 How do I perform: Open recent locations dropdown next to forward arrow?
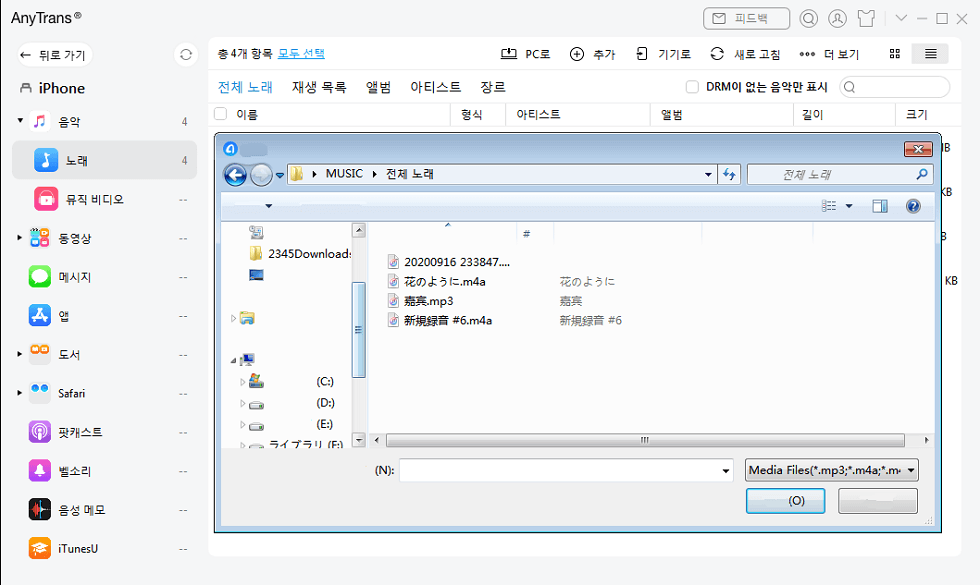point(279,176)
